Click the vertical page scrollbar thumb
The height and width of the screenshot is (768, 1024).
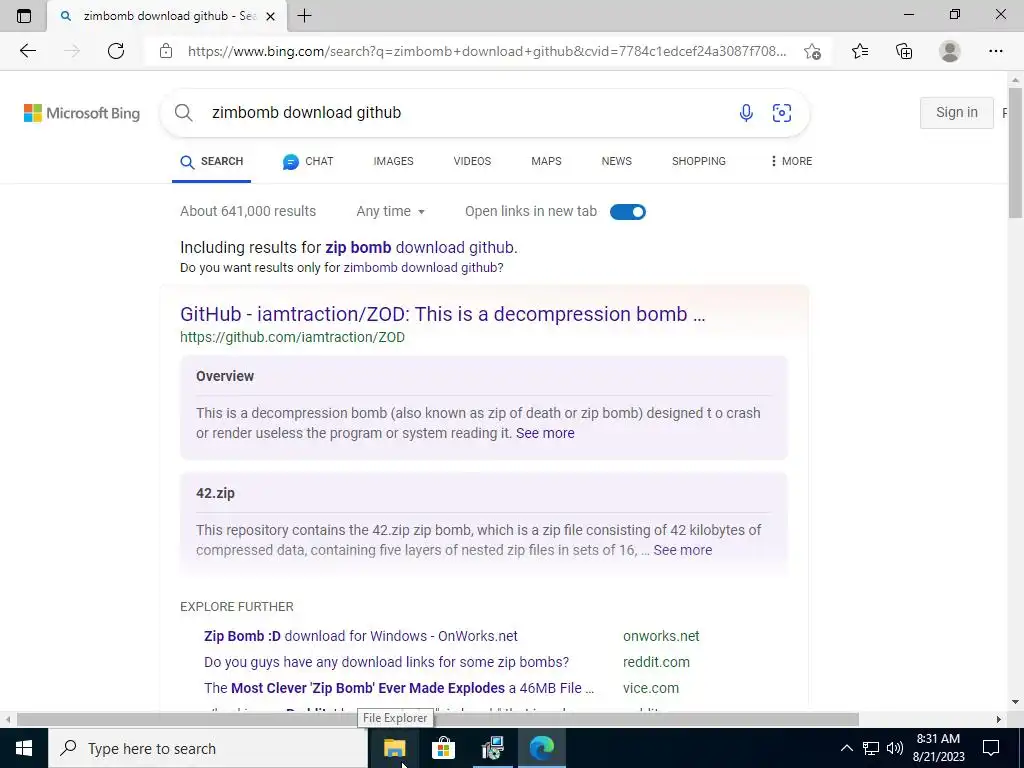click(x=1015, y=152)
